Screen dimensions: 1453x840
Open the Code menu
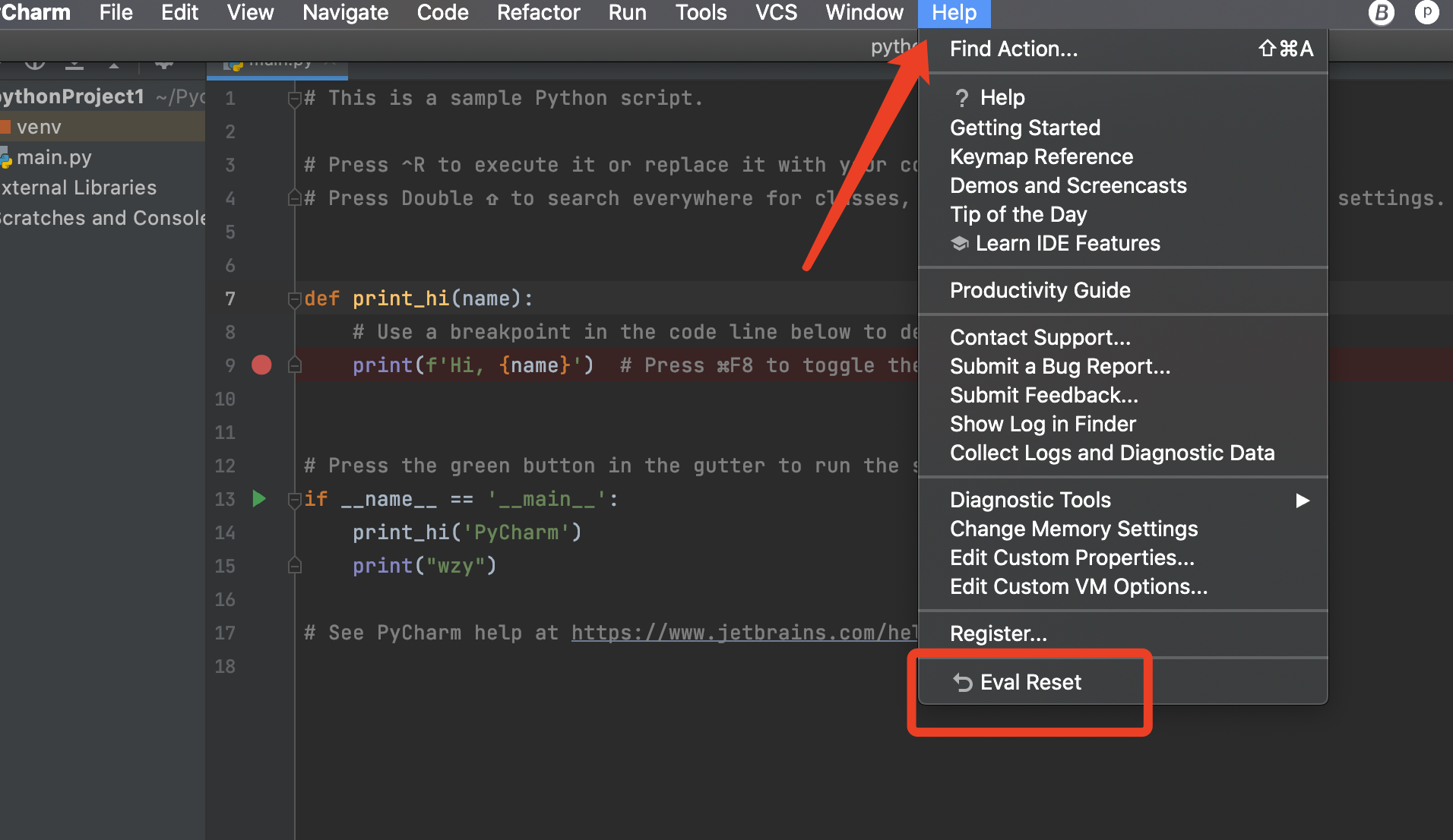click(x=442, y=13)
